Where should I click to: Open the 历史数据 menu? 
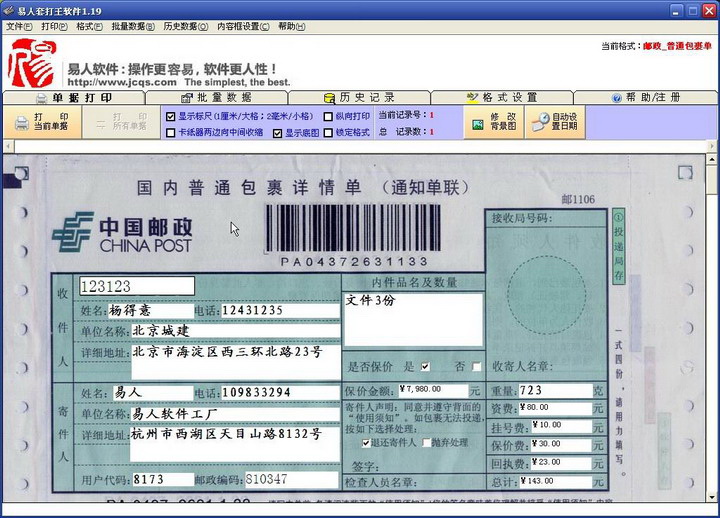tap(186, 27)
